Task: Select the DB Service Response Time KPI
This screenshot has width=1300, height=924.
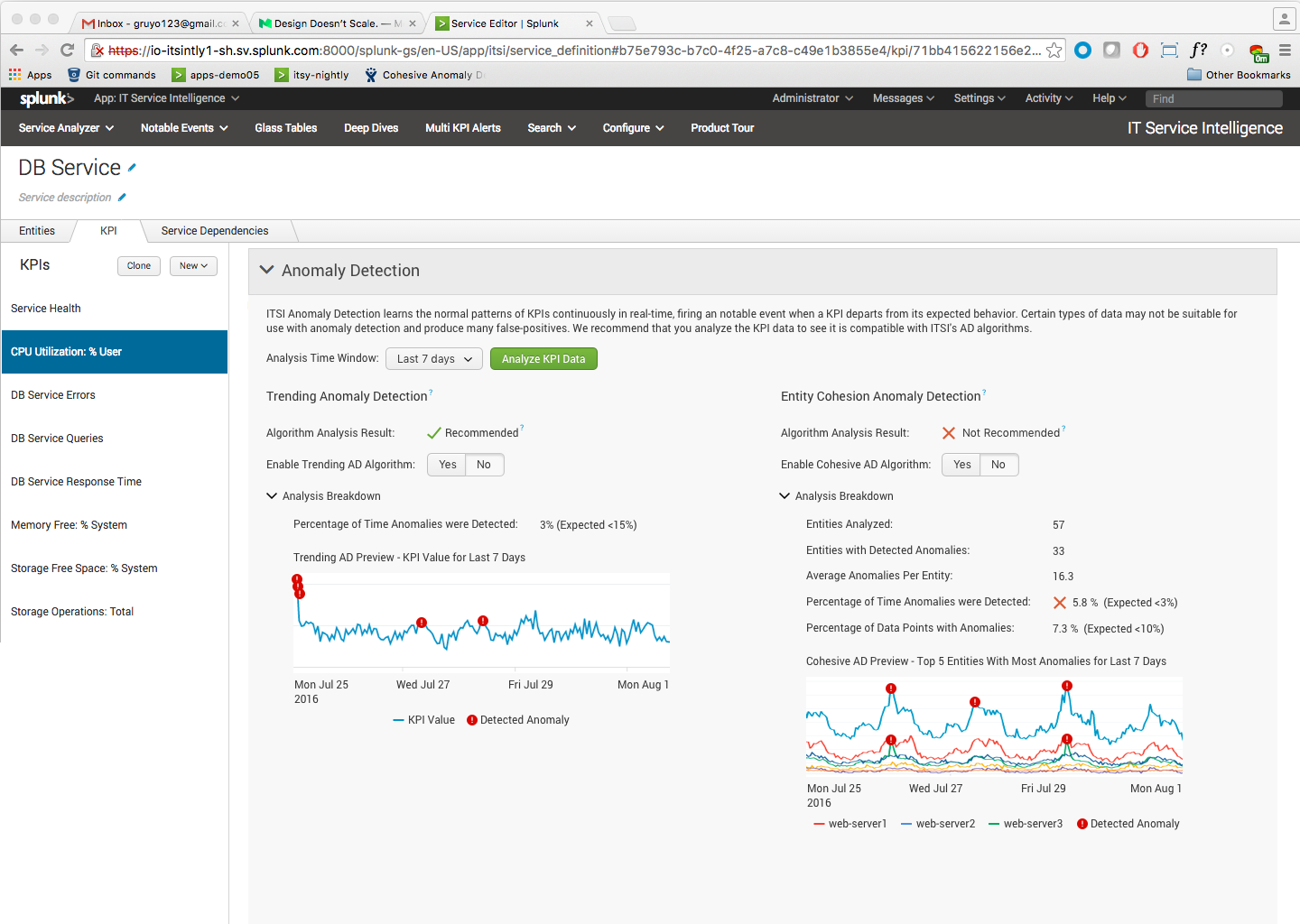Action: pos(114,482)
